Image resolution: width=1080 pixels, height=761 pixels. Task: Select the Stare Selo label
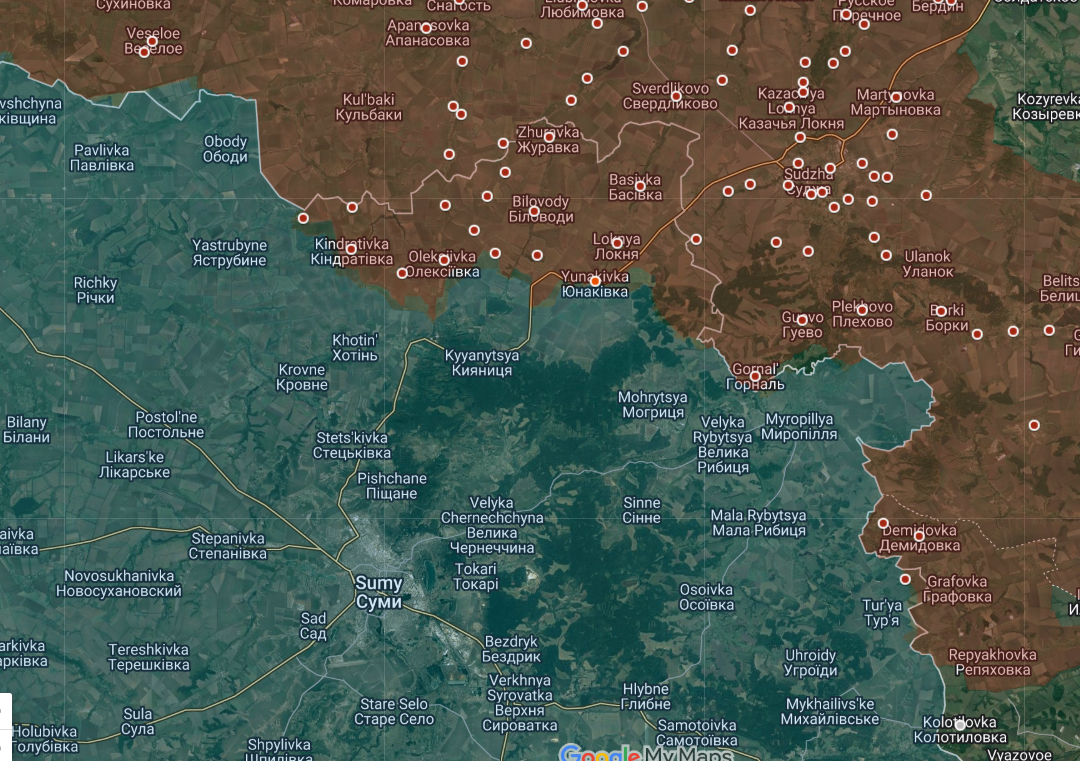(x=394, y=711)
